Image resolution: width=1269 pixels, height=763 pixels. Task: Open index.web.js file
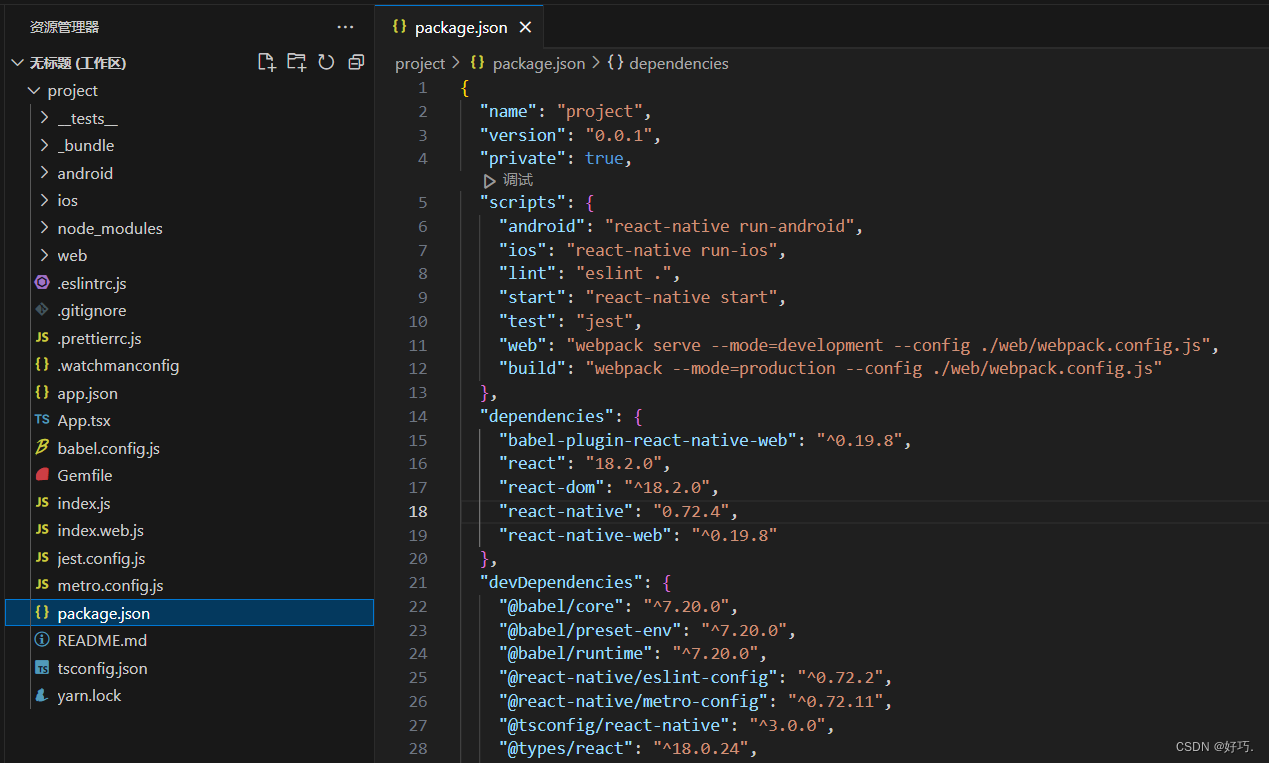101,531
